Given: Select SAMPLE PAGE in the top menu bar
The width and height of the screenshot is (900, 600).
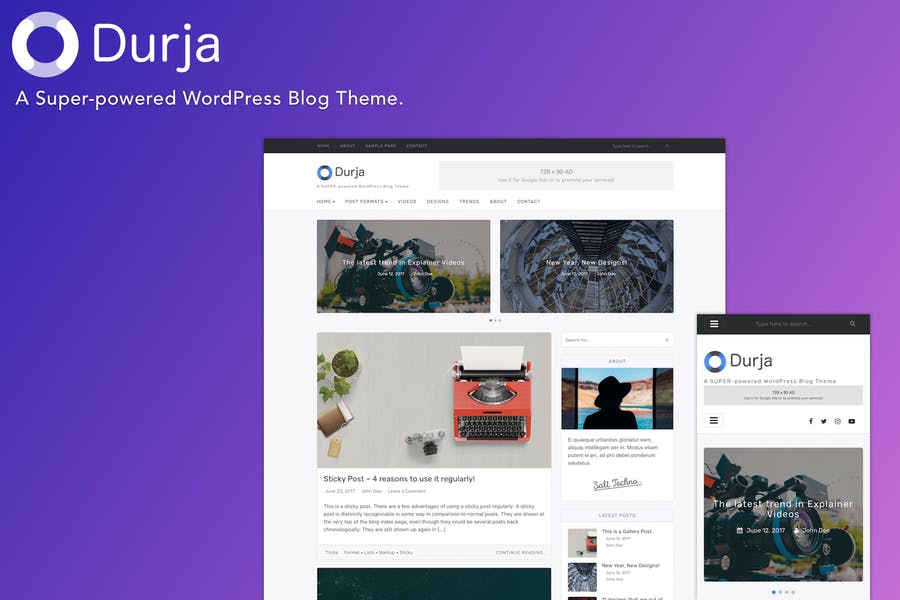Looking at the screenshot, I should tap(381, 146).
